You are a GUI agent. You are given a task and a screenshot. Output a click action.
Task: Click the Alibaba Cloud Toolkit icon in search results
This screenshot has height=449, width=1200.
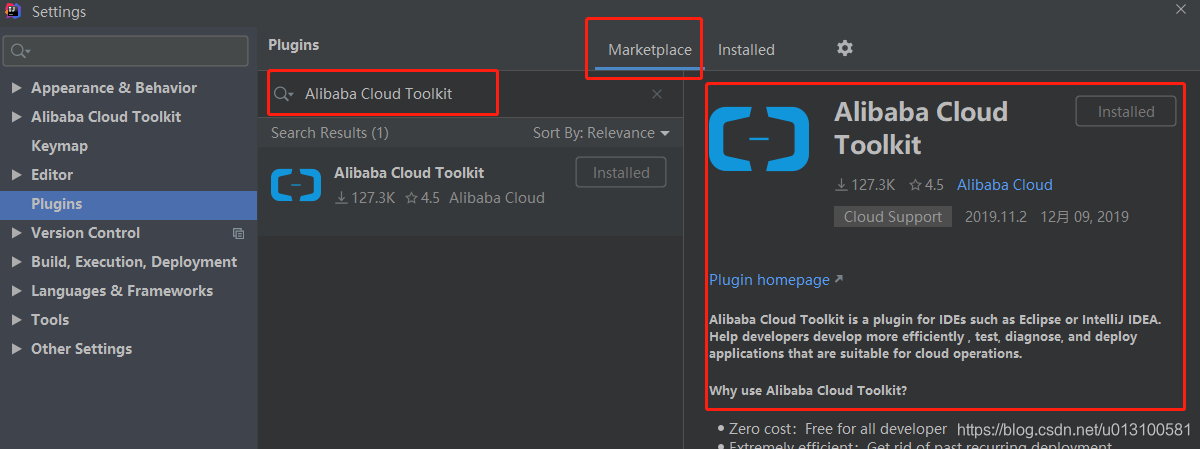[296, 185]
